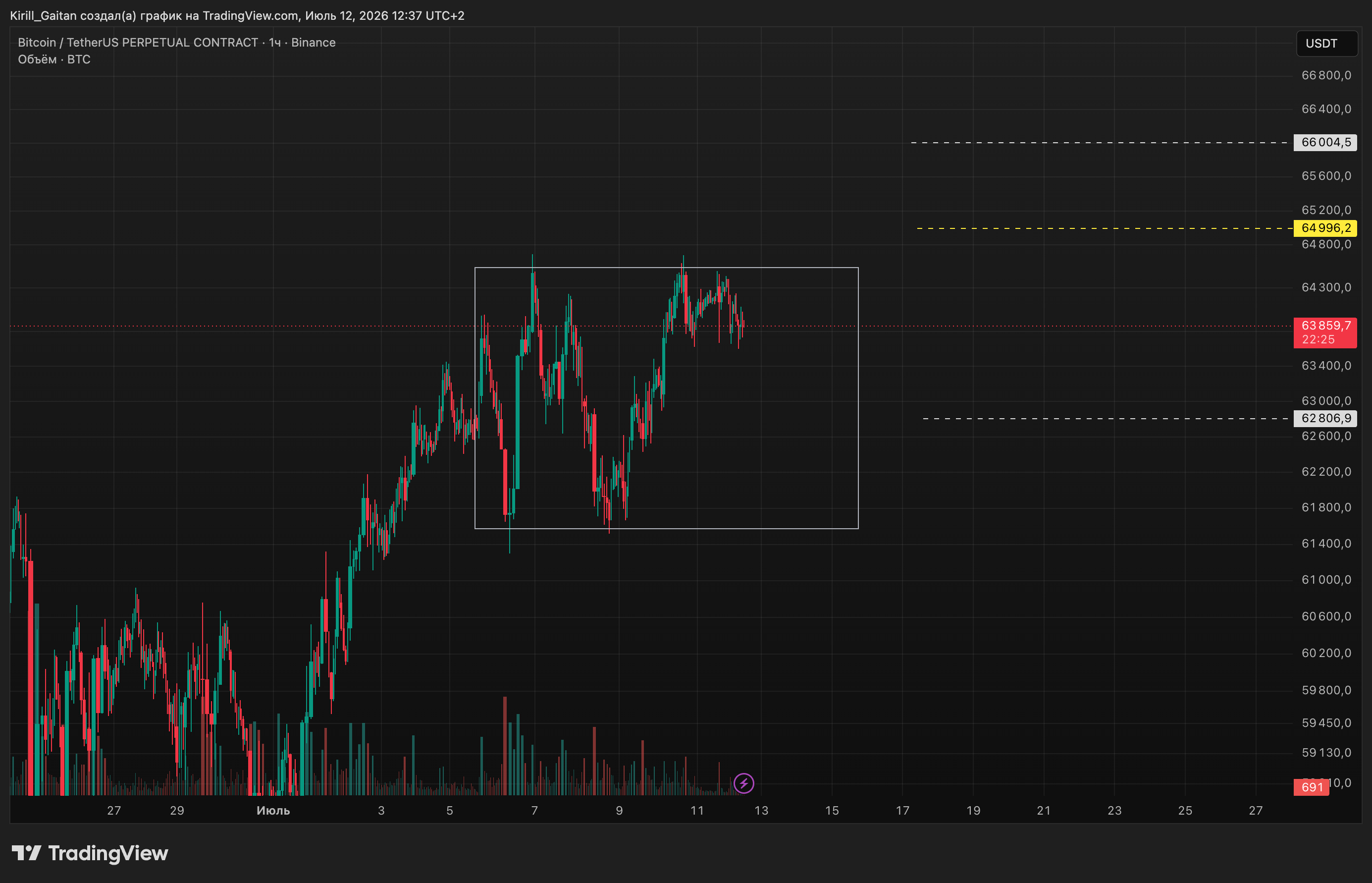Screen dimensions: 1372x883
Task: Click the purple lightning bolt event icon
Action: pyautogui.click(x=744, y=783)
